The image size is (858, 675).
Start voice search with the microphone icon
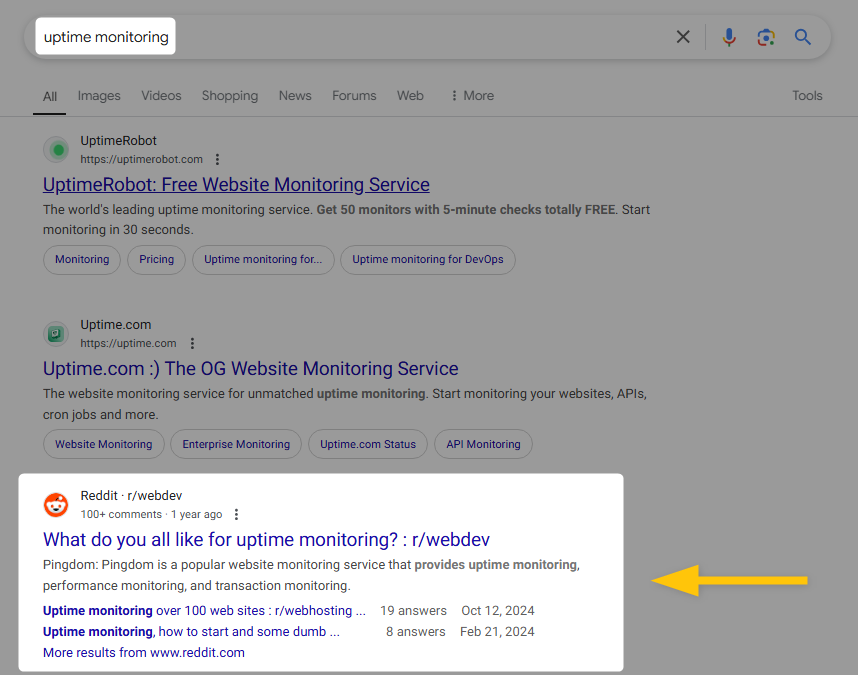click(x=728, y=37)
